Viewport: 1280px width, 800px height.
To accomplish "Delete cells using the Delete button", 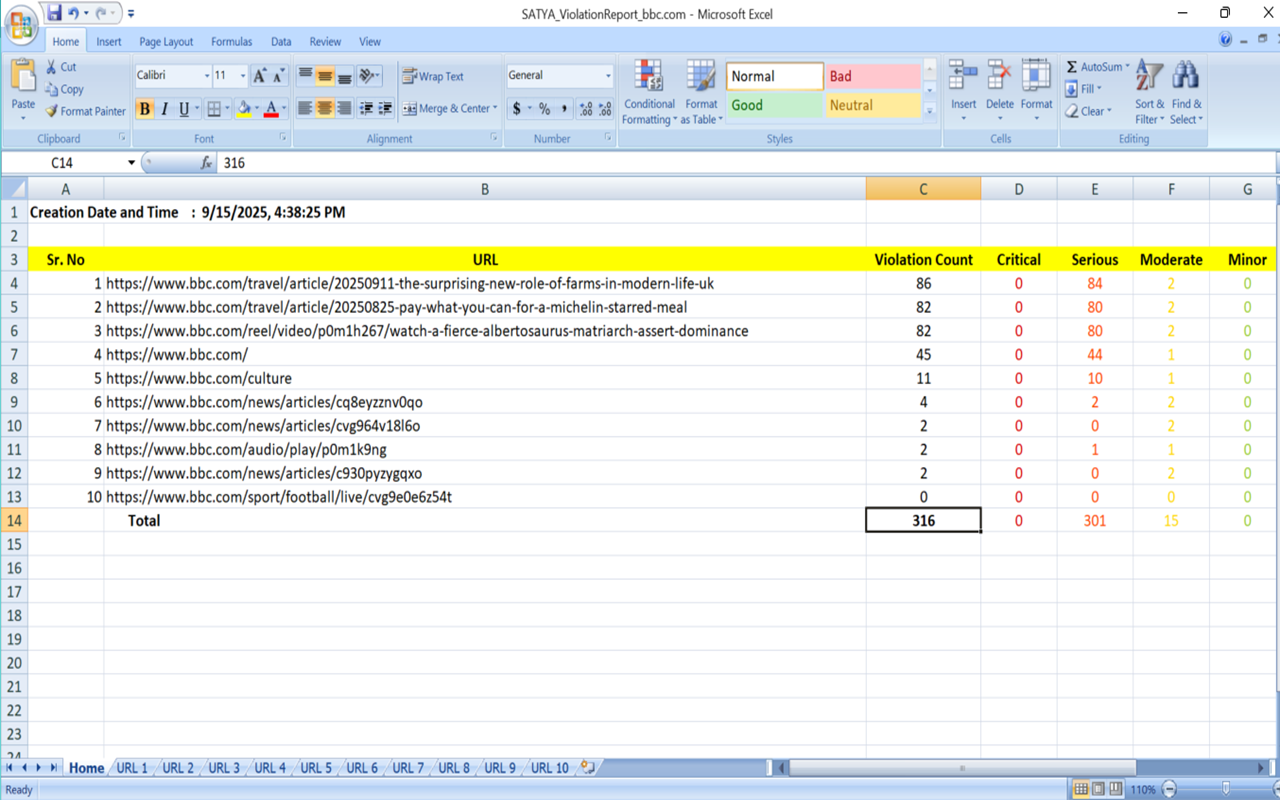I will [x=999, y=90].
